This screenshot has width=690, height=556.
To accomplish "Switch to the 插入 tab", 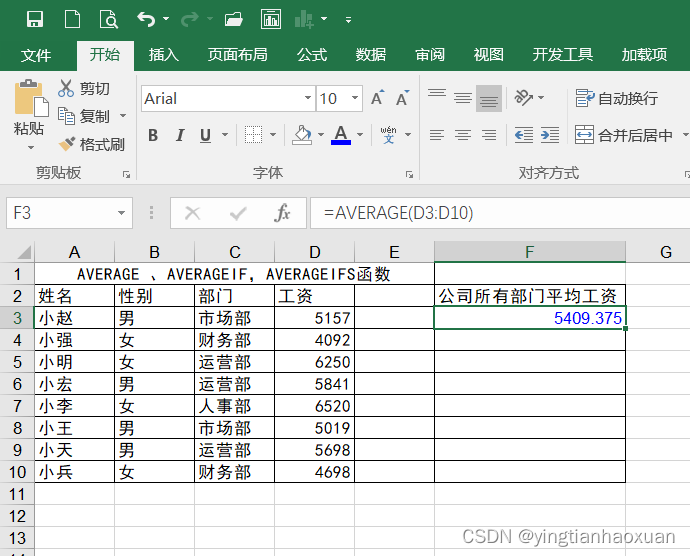I will [163, 55].
